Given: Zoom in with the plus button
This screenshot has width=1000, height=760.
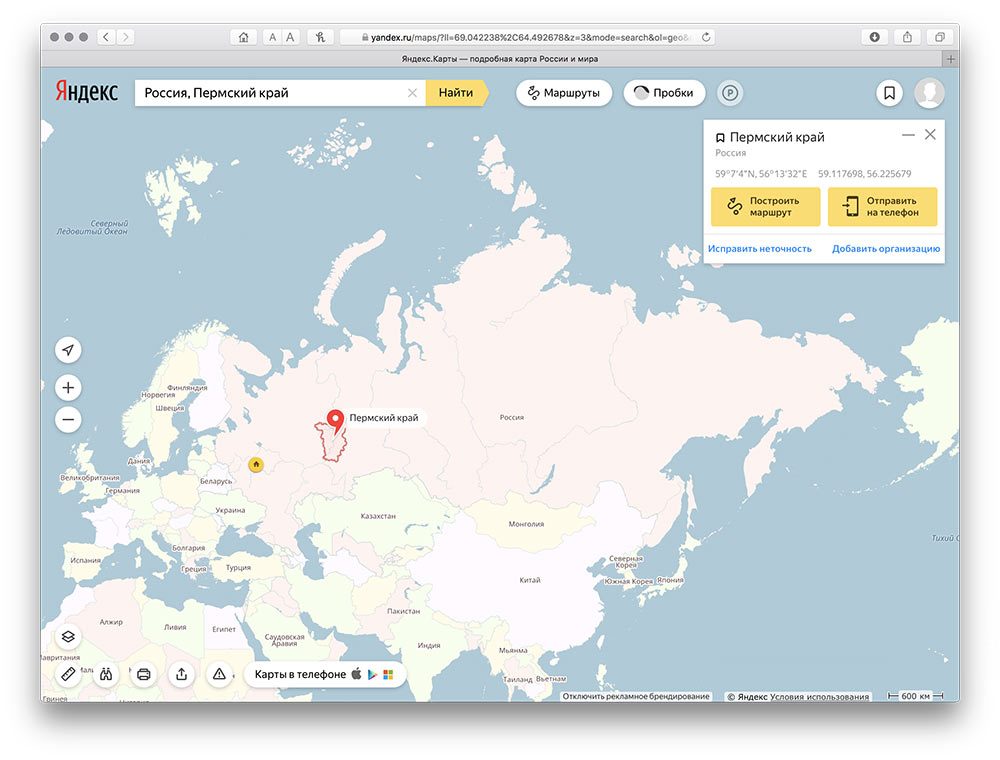Looking at the screenshot, I should [68, 388].
